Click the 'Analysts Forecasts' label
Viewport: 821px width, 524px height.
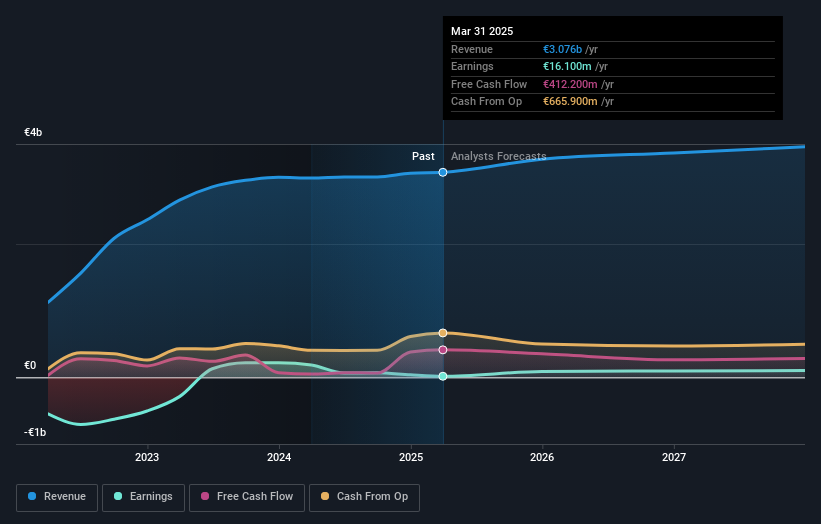498,156
